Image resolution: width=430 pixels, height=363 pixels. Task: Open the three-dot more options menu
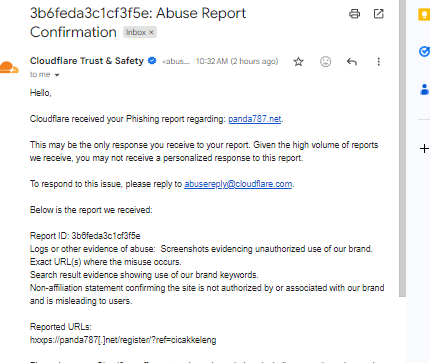pos(378,61)
